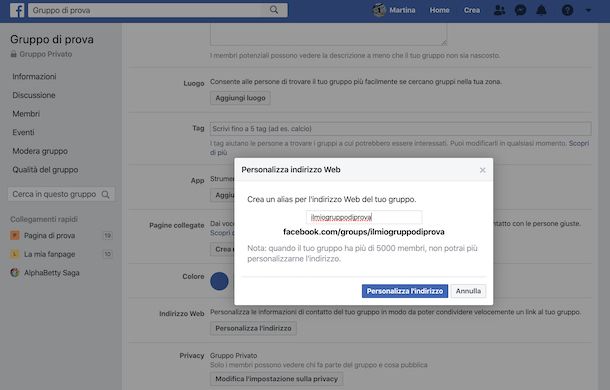Open AlphaBetty Saga shortcut icon
The image size is (610, 390).
pos(15,272)
